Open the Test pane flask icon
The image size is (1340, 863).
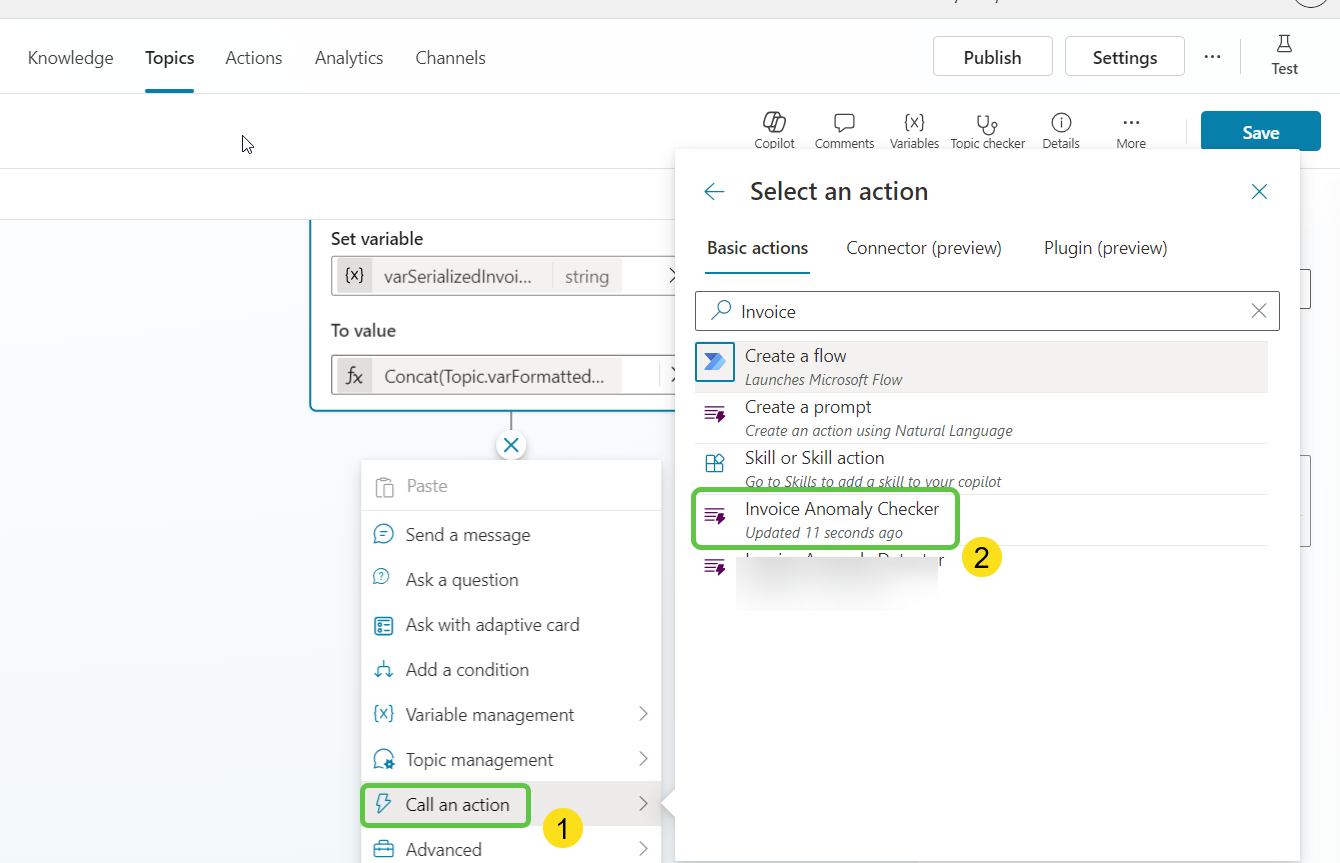1284,45
